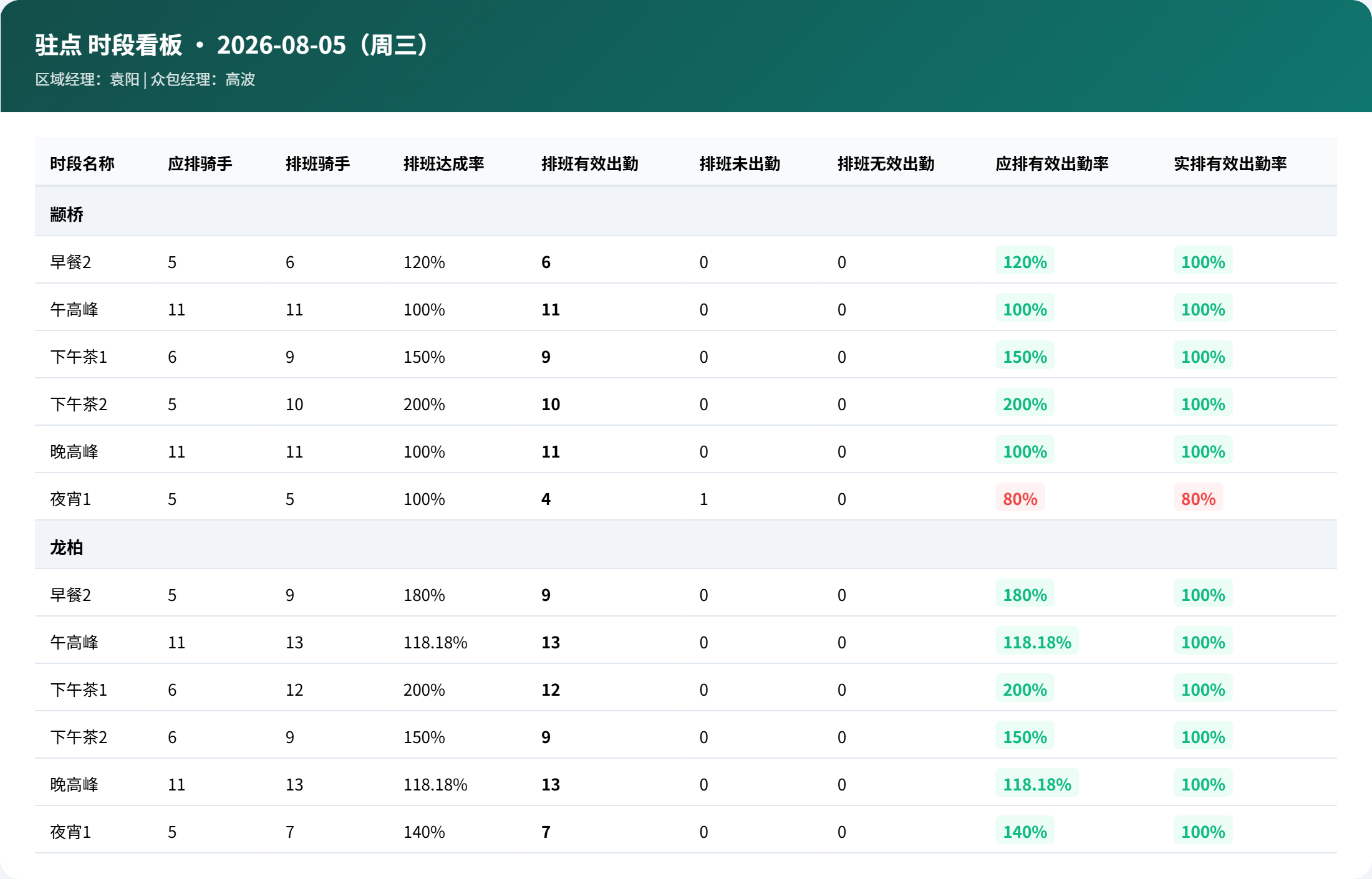Click the 140% badge in 夜宵1 row
Screen dimensions: 1372x879
tap(1025, 831)
